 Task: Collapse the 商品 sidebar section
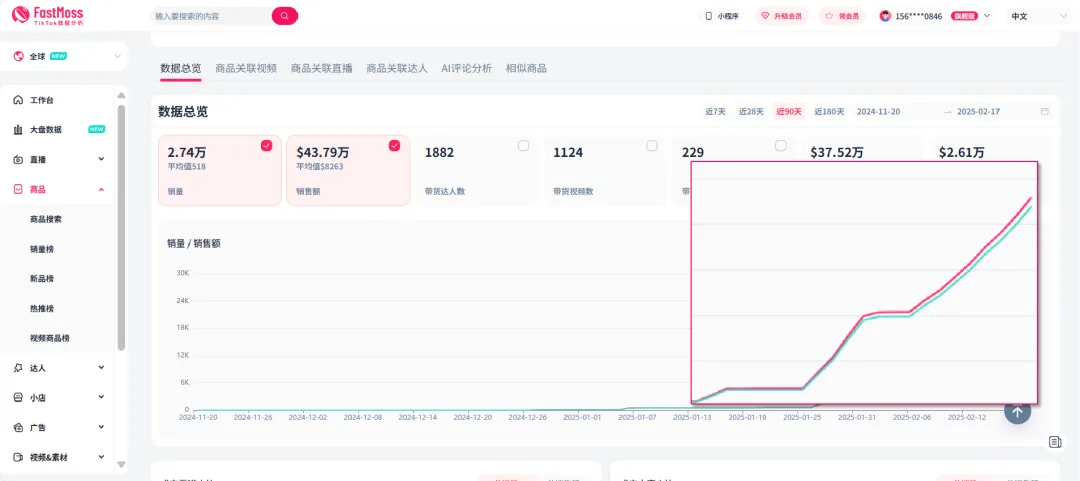(x=101, y=189)
